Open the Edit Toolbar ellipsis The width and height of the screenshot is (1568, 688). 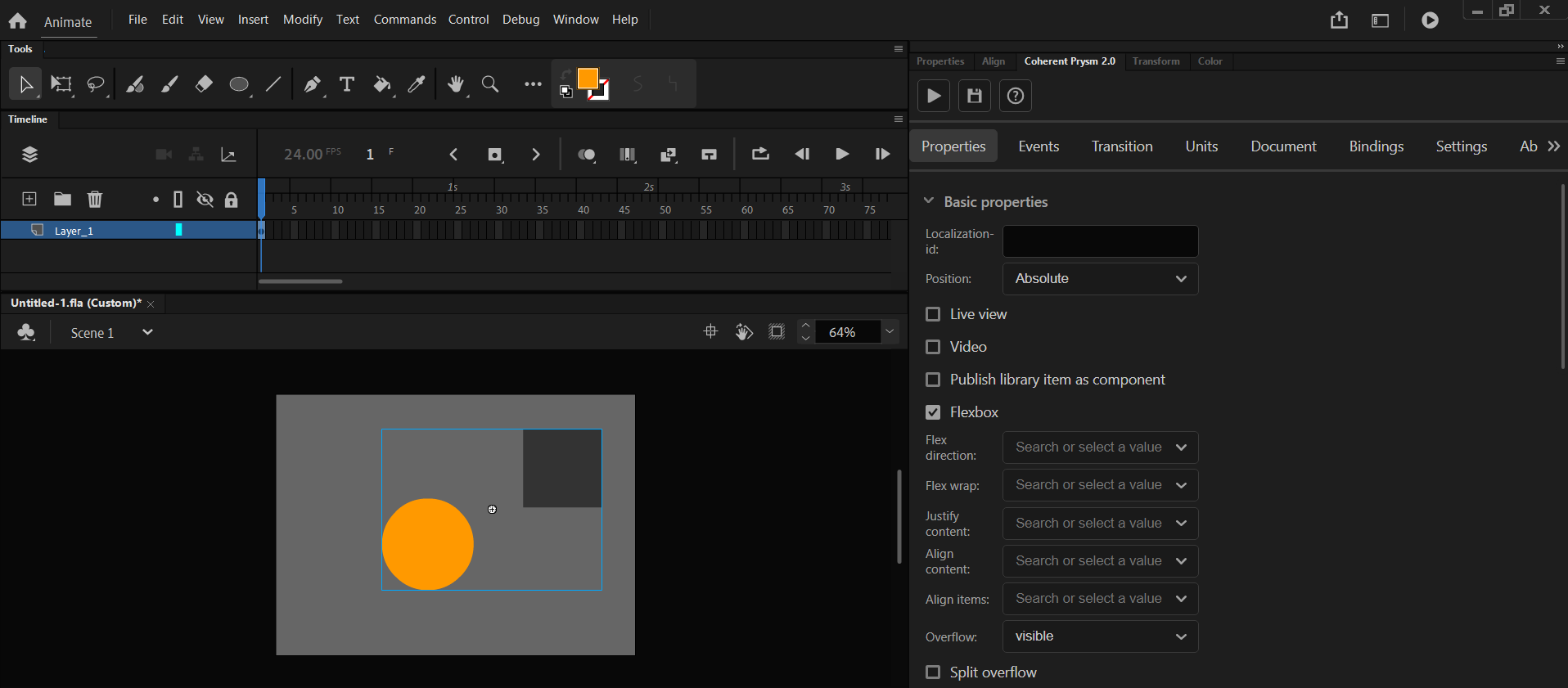pos(533,84)
